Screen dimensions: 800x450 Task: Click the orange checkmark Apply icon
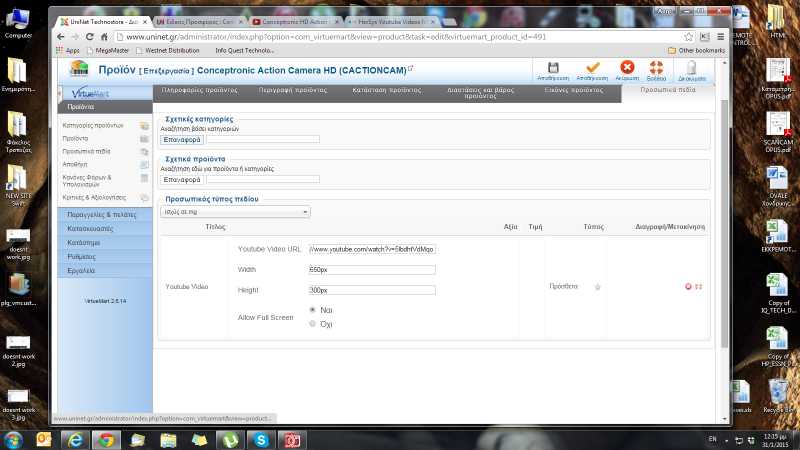click(592, 68)
